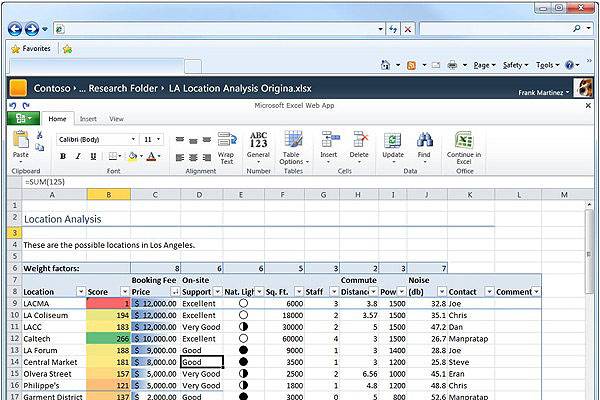This screenshot has width=600, height=400.
Task: Click the Contoso breadcrumb link
Action: (52, 88)
